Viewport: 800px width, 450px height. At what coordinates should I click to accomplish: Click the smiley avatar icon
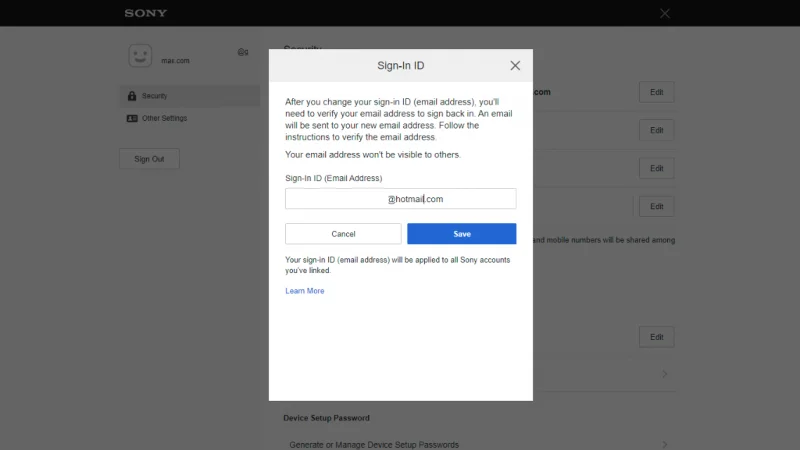click(140, 56)
